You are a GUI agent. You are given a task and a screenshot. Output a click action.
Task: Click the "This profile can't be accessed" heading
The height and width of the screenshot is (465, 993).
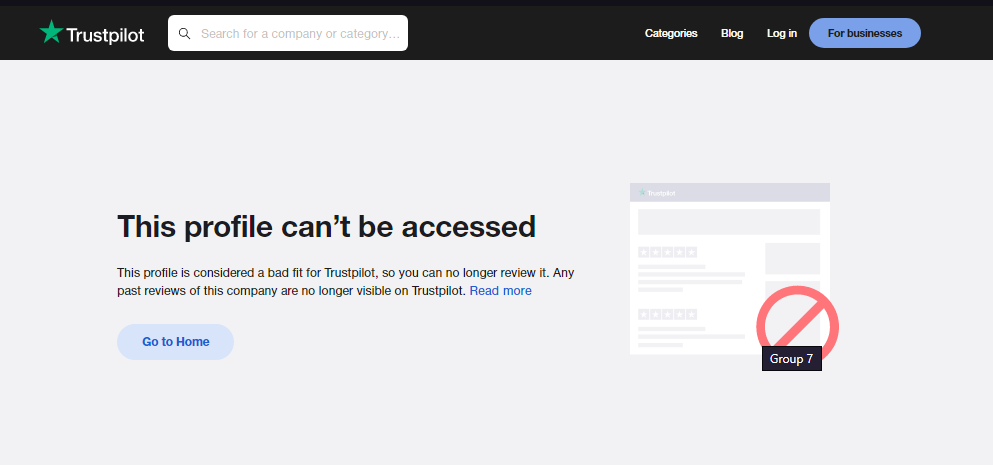click(327, 226)
